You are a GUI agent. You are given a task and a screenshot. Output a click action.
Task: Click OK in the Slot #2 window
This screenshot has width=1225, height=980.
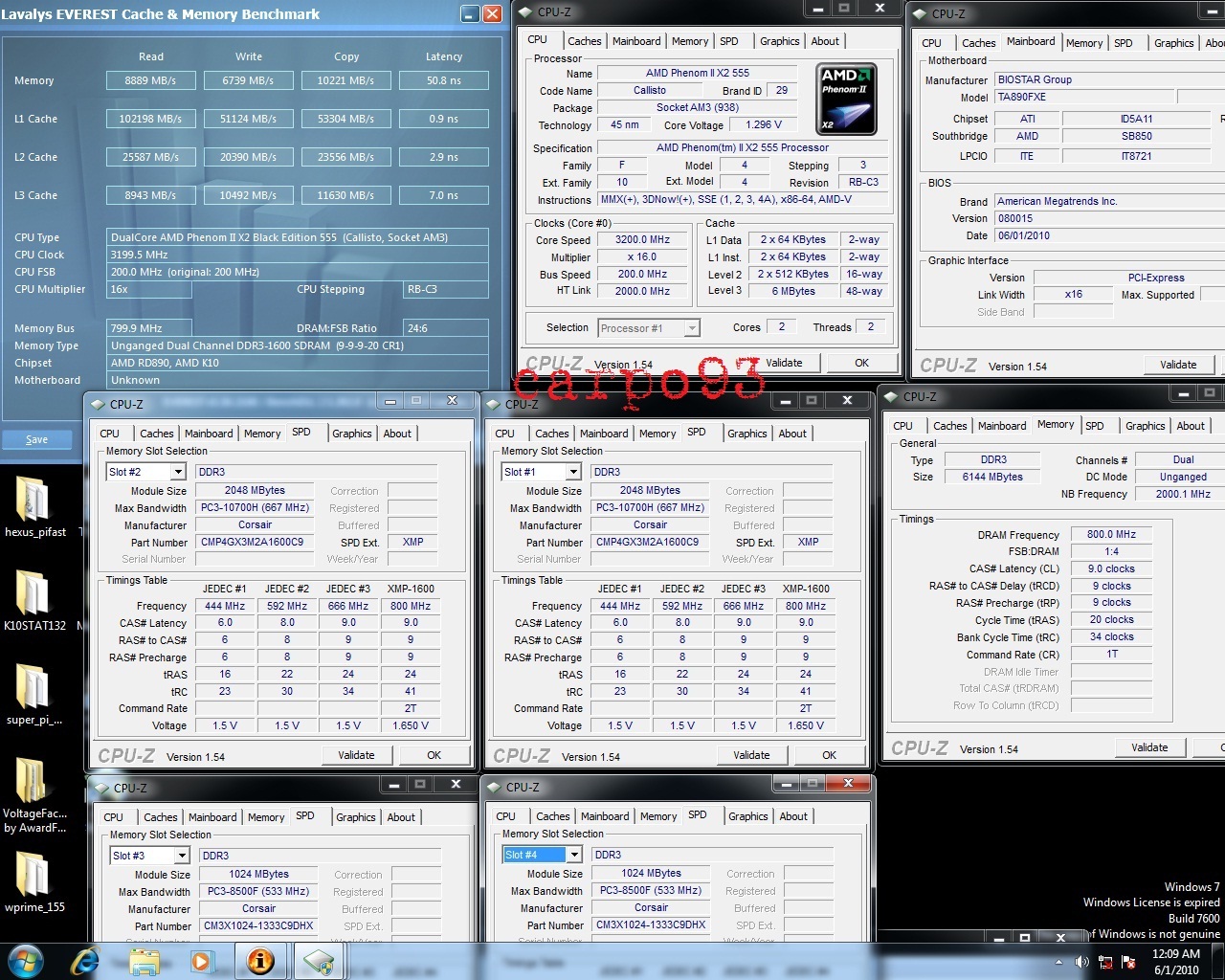pos(434,755)
